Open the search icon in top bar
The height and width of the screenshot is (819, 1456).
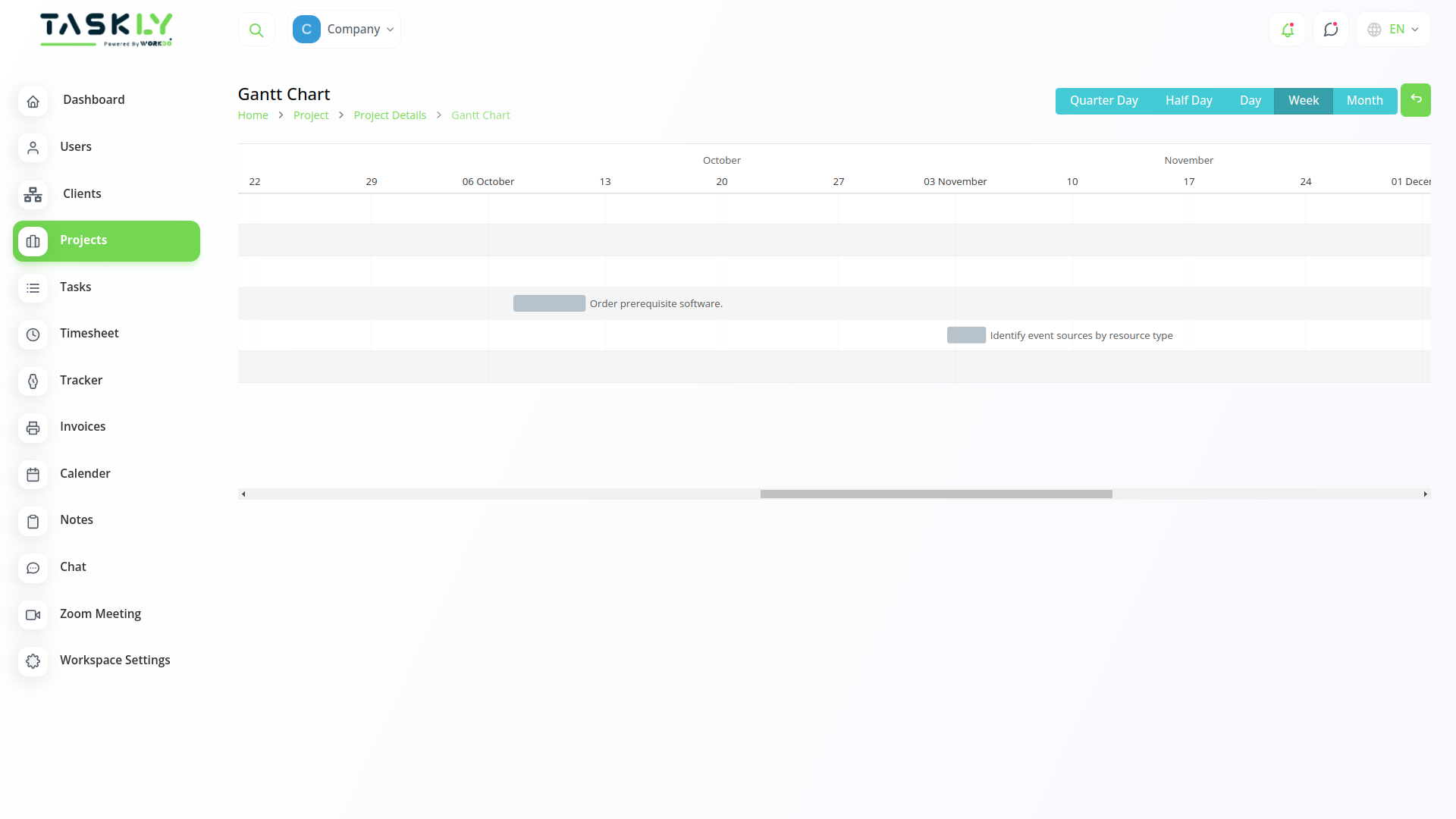pyautogui.click(x=256, y=29)
